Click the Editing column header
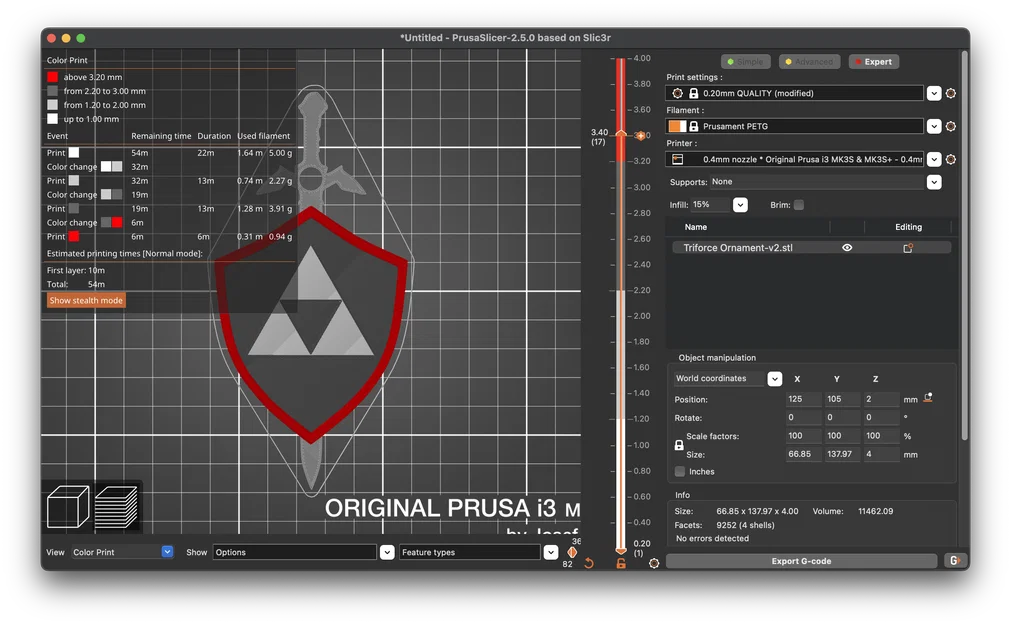 coord(908,227)
